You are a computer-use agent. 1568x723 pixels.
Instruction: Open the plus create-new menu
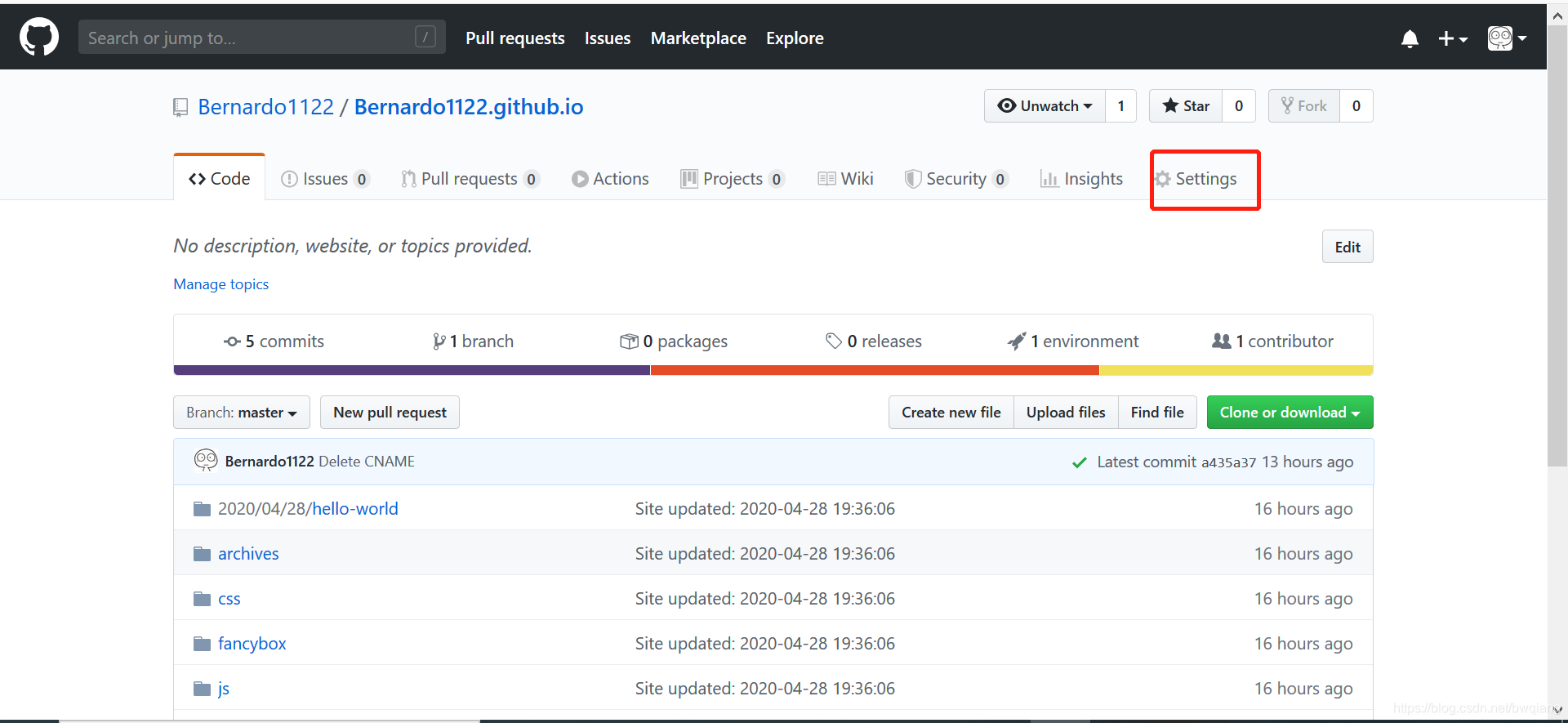(1453, 38)
